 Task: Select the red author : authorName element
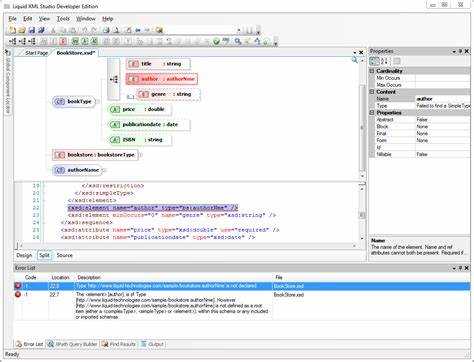pos(162,79)
